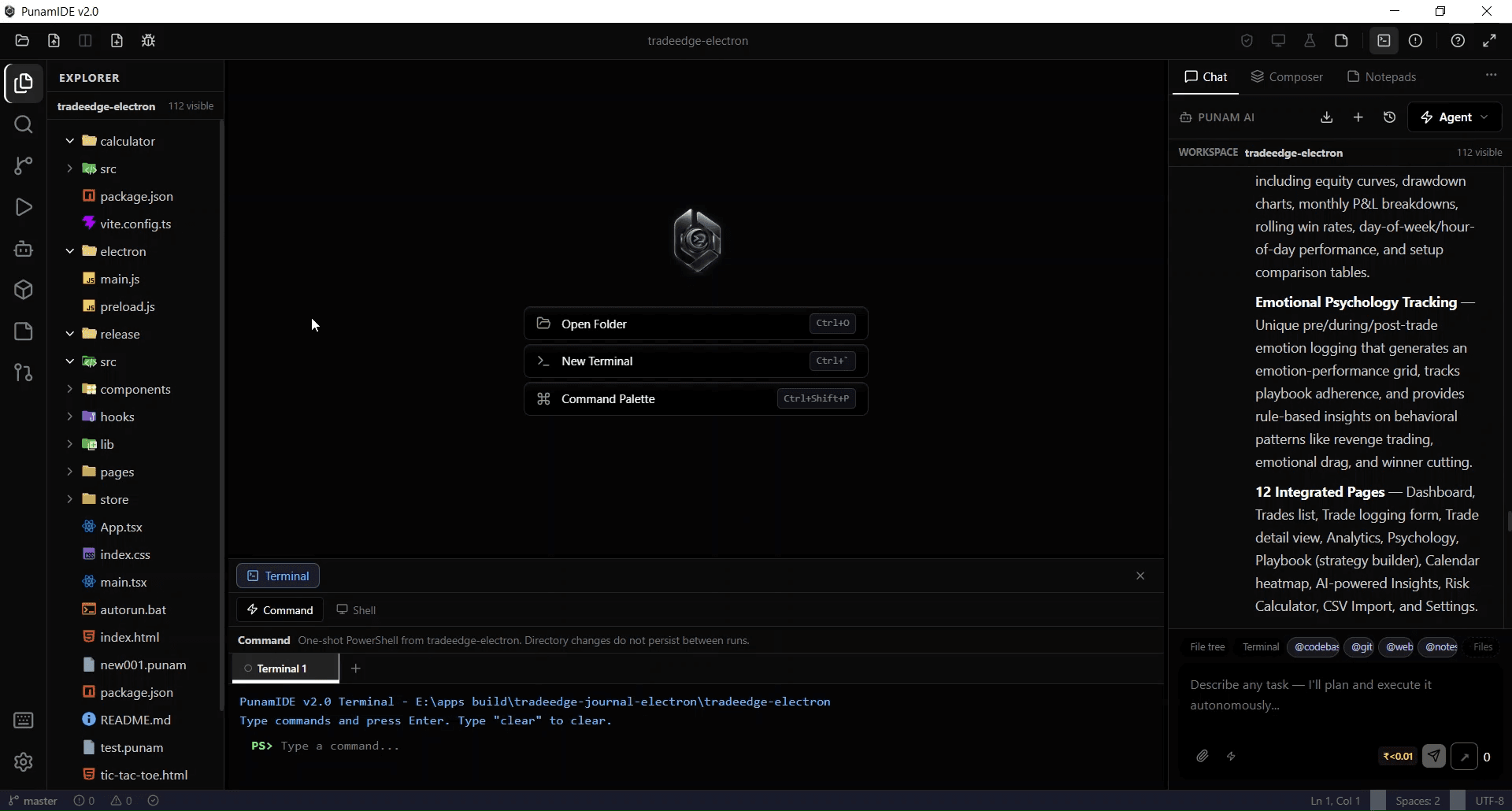Click the debug bug icon in top toolbar

tap(148, 41)
